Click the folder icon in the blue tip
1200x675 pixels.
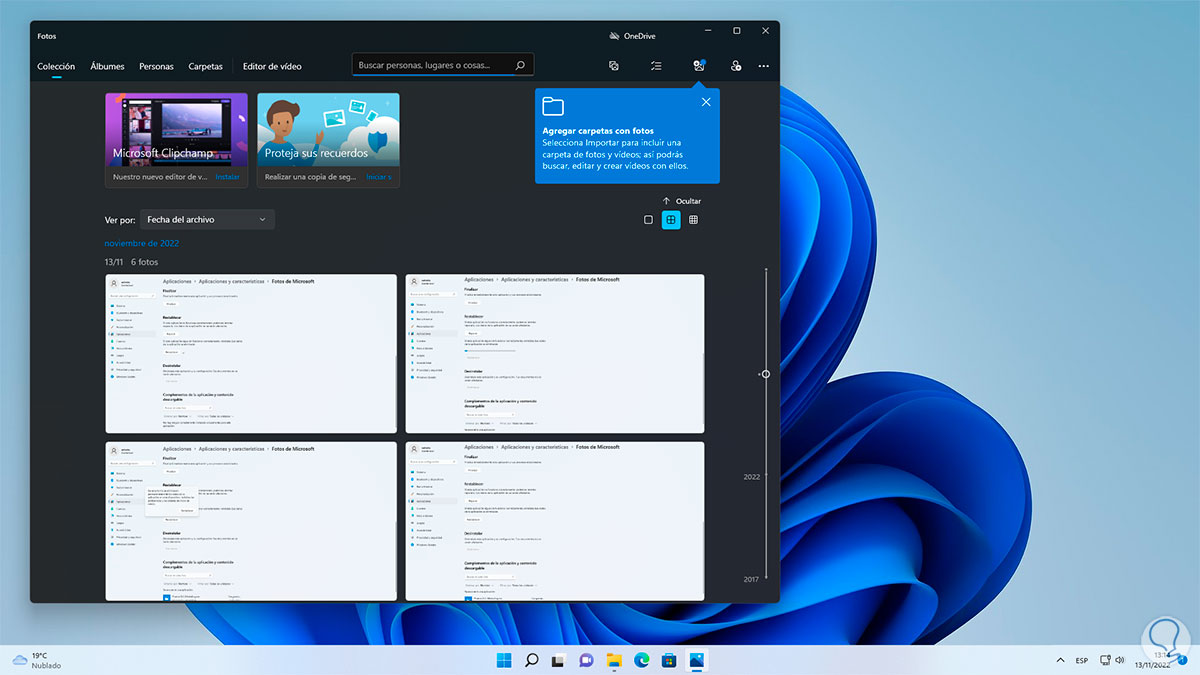tap(553, 106)
